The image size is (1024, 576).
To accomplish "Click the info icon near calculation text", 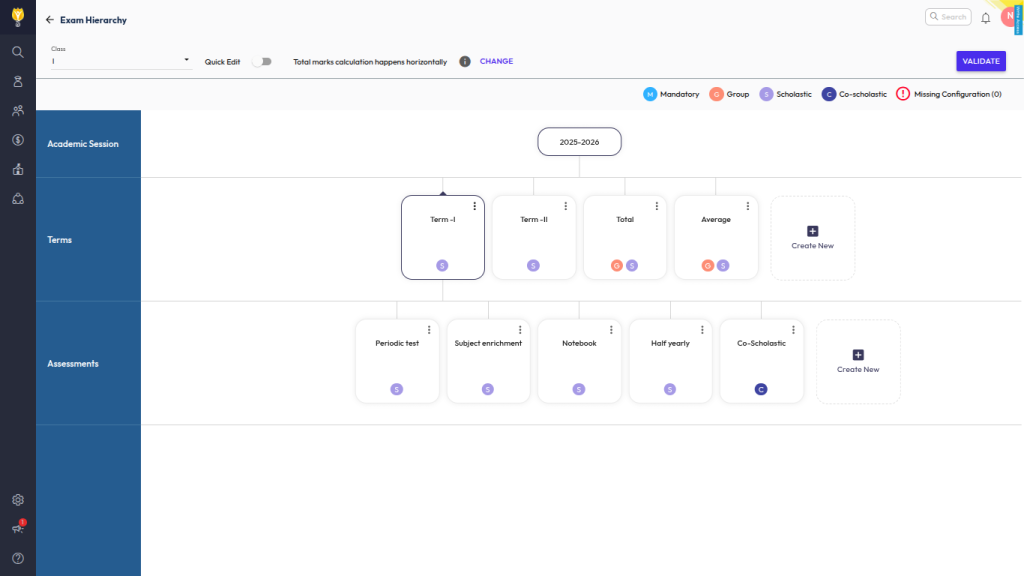I will (x=465, y=62).
